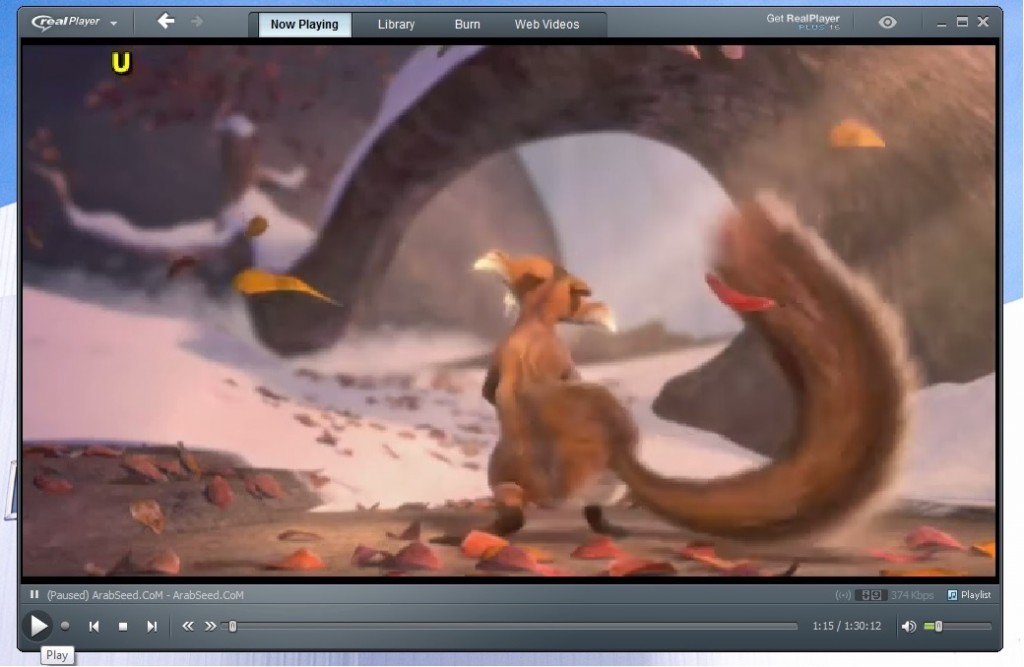This screenshot has height=667, width=1024.
Task: Click the Record dot button
Action: click(65, 625)
